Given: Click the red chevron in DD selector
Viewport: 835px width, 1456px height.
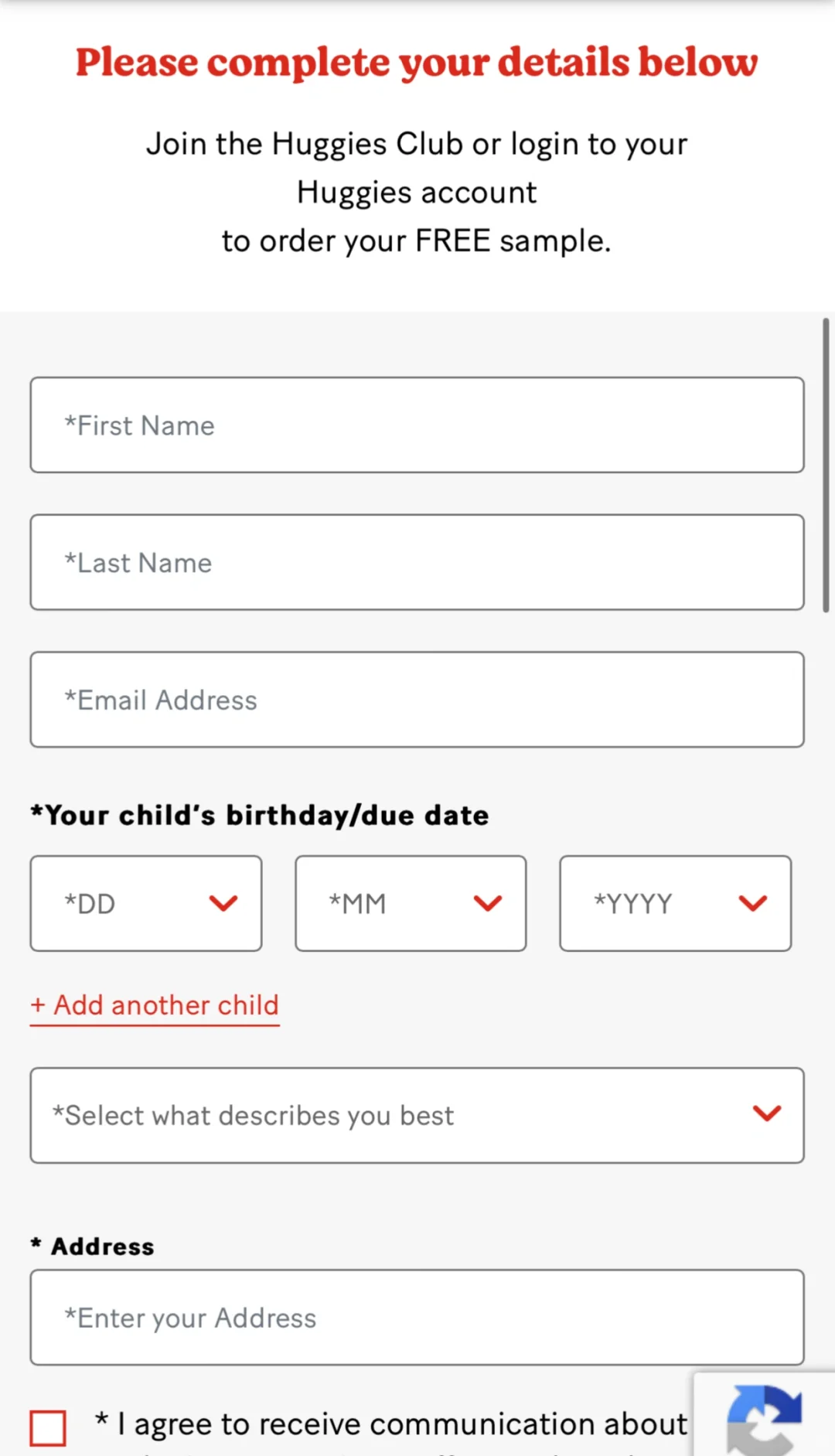Looking at the screenshot, I should (223, 903).
